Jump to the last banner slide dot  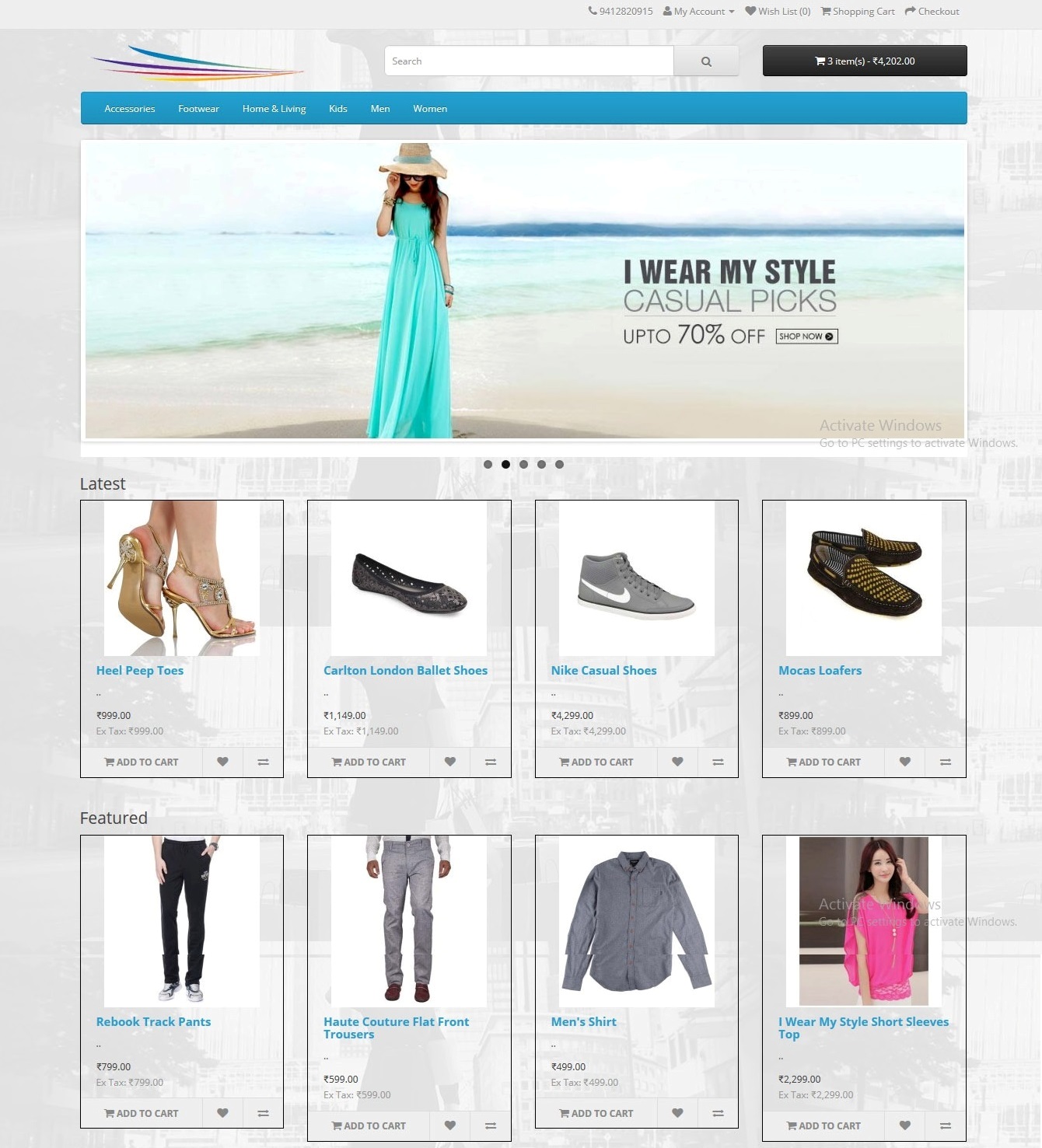[559, 464]
